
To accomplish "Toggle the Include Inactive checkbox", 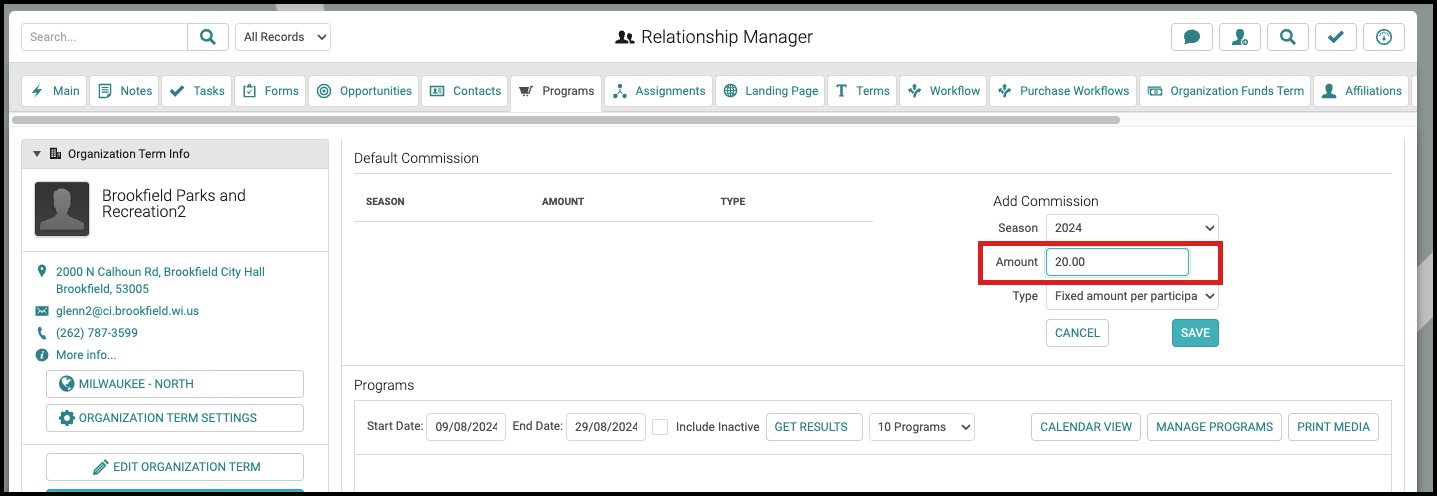I will [x=660, y=427].
